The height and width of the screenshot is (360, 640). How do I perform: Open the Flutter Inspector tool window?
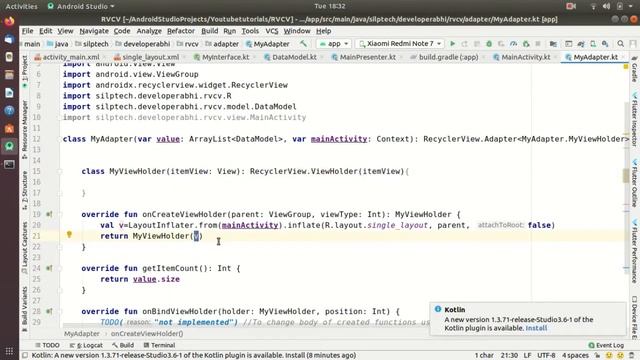tap(634, 119)
